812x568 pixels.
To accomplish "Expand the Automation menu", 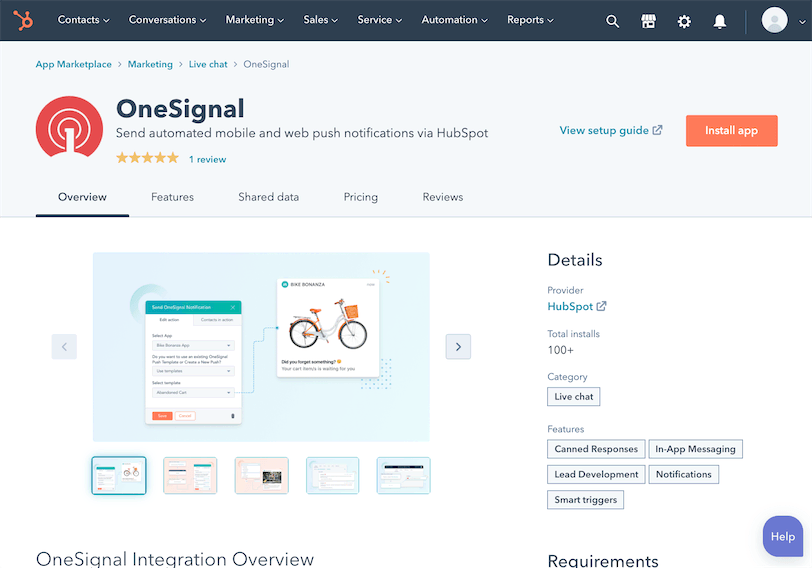I will click(454, 20).
